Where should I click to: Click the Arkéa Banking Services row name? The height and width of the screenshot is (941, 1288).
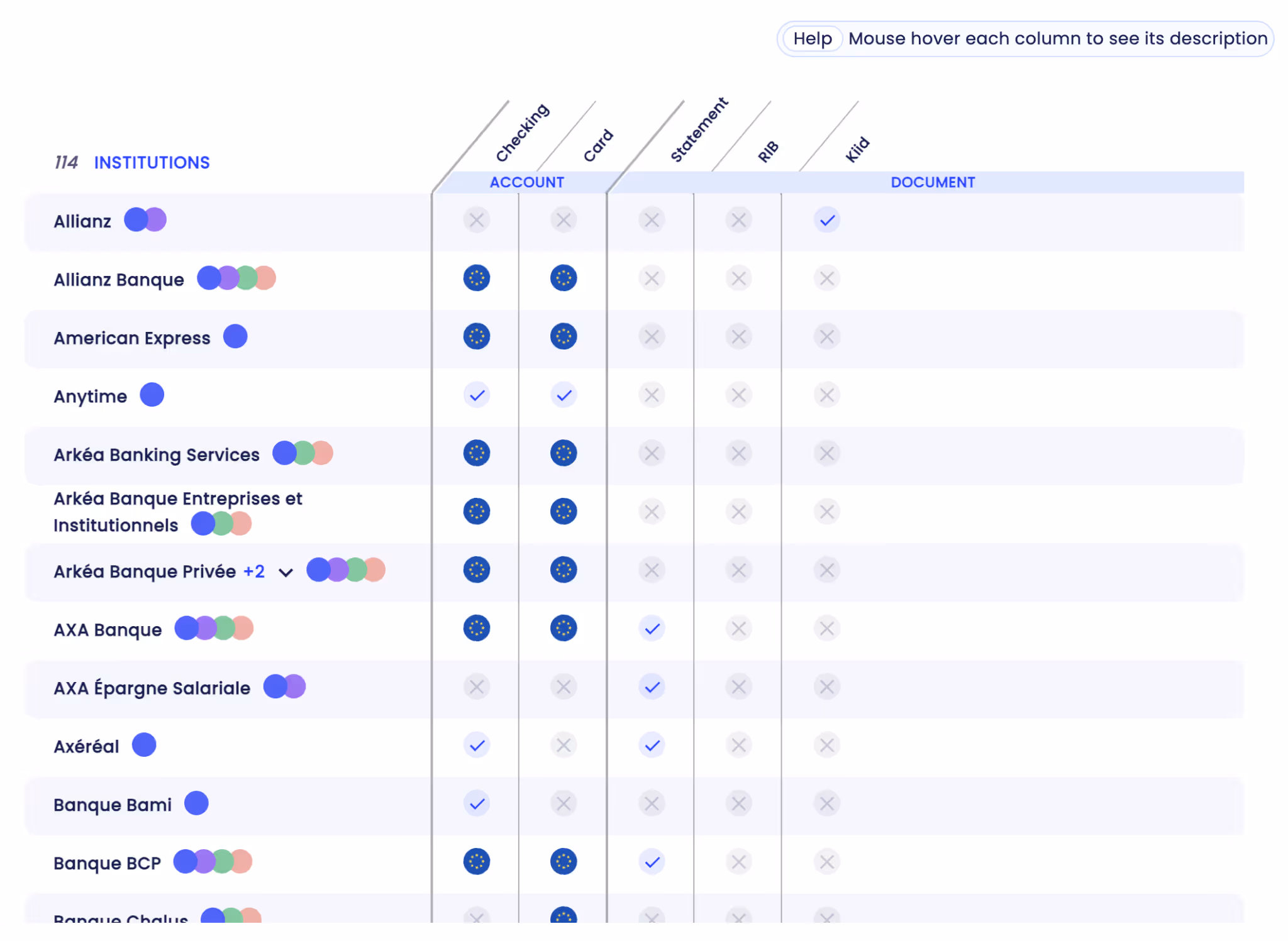(x=156, y=454)
